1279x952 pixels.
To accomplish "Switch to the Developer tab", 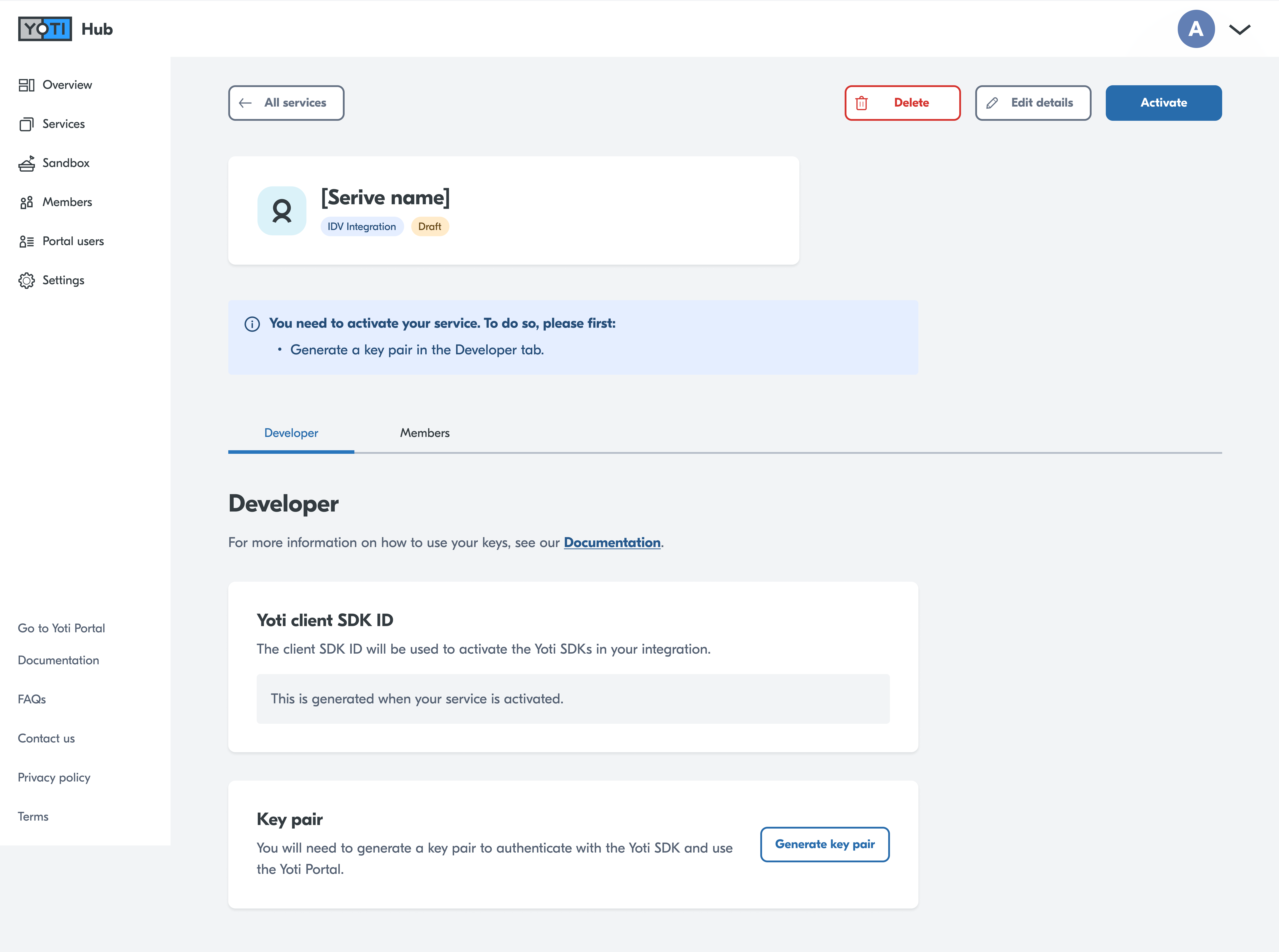I will click(291, 433).
